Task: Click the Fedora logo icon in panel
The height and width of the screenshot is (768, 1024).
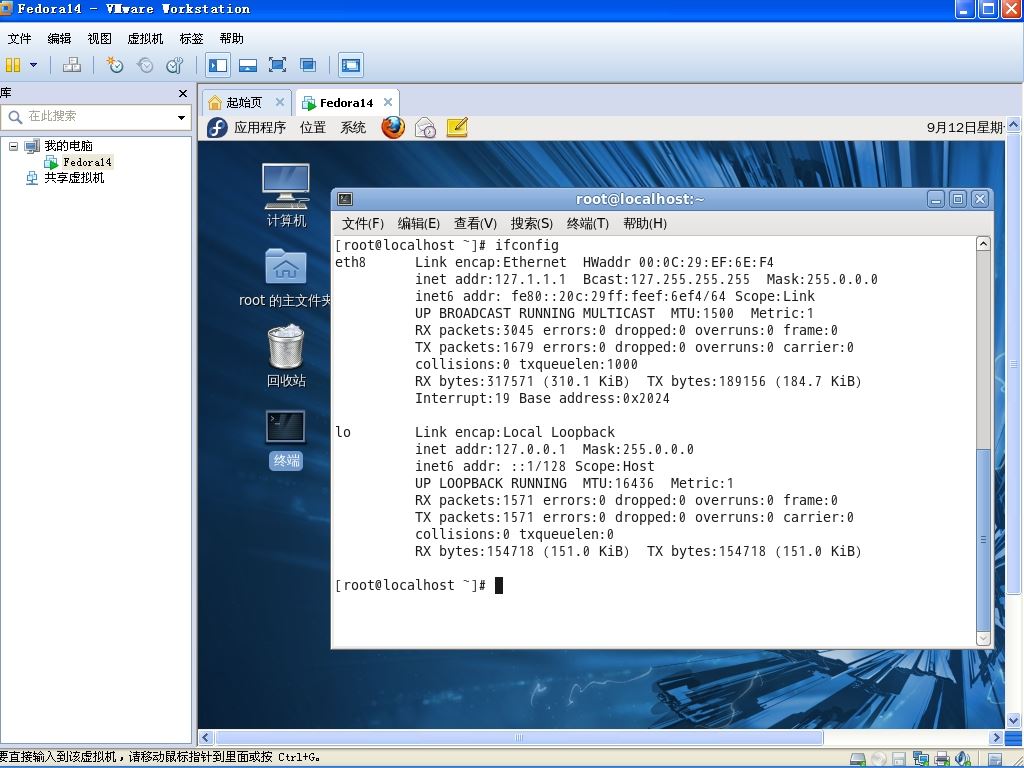Action: (x=217, y=127)
